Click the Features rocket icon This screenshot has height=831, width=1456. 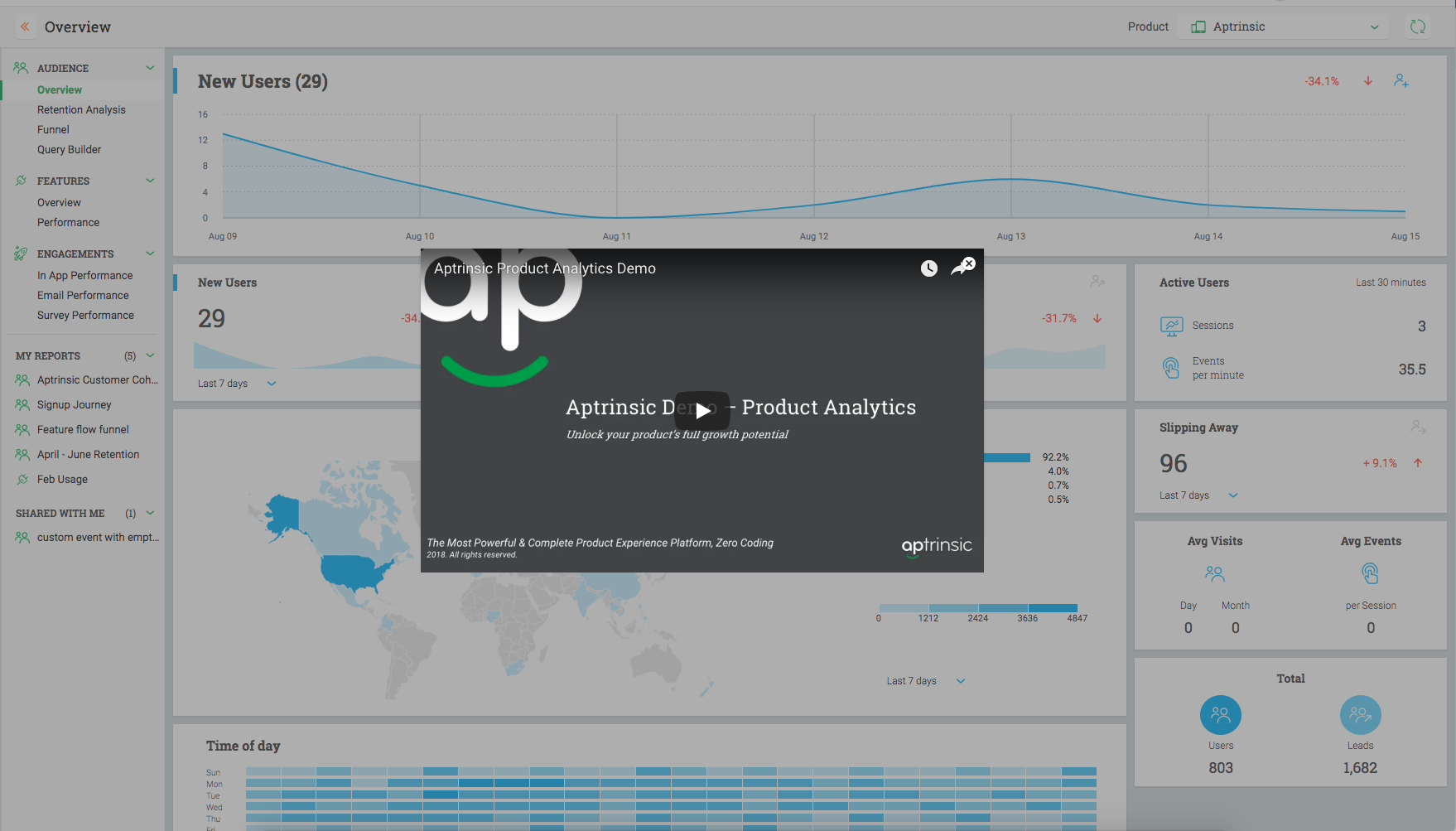(x=21, y=181)
